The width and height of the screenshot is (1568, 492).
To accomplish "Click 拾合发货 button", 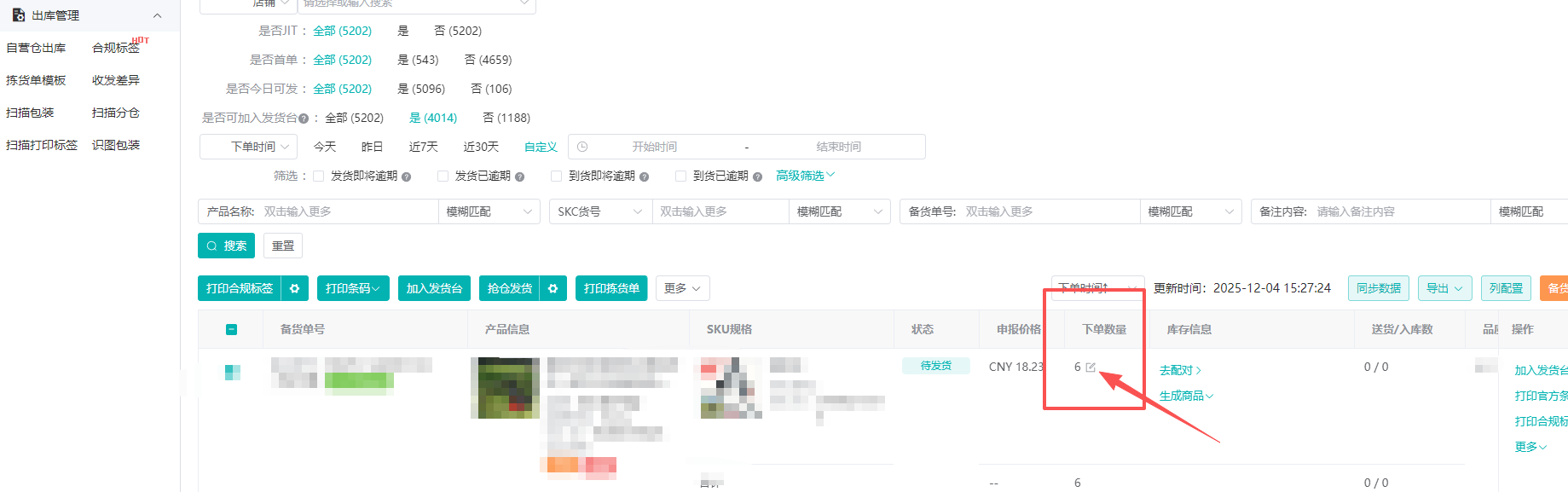I will 510,288.
